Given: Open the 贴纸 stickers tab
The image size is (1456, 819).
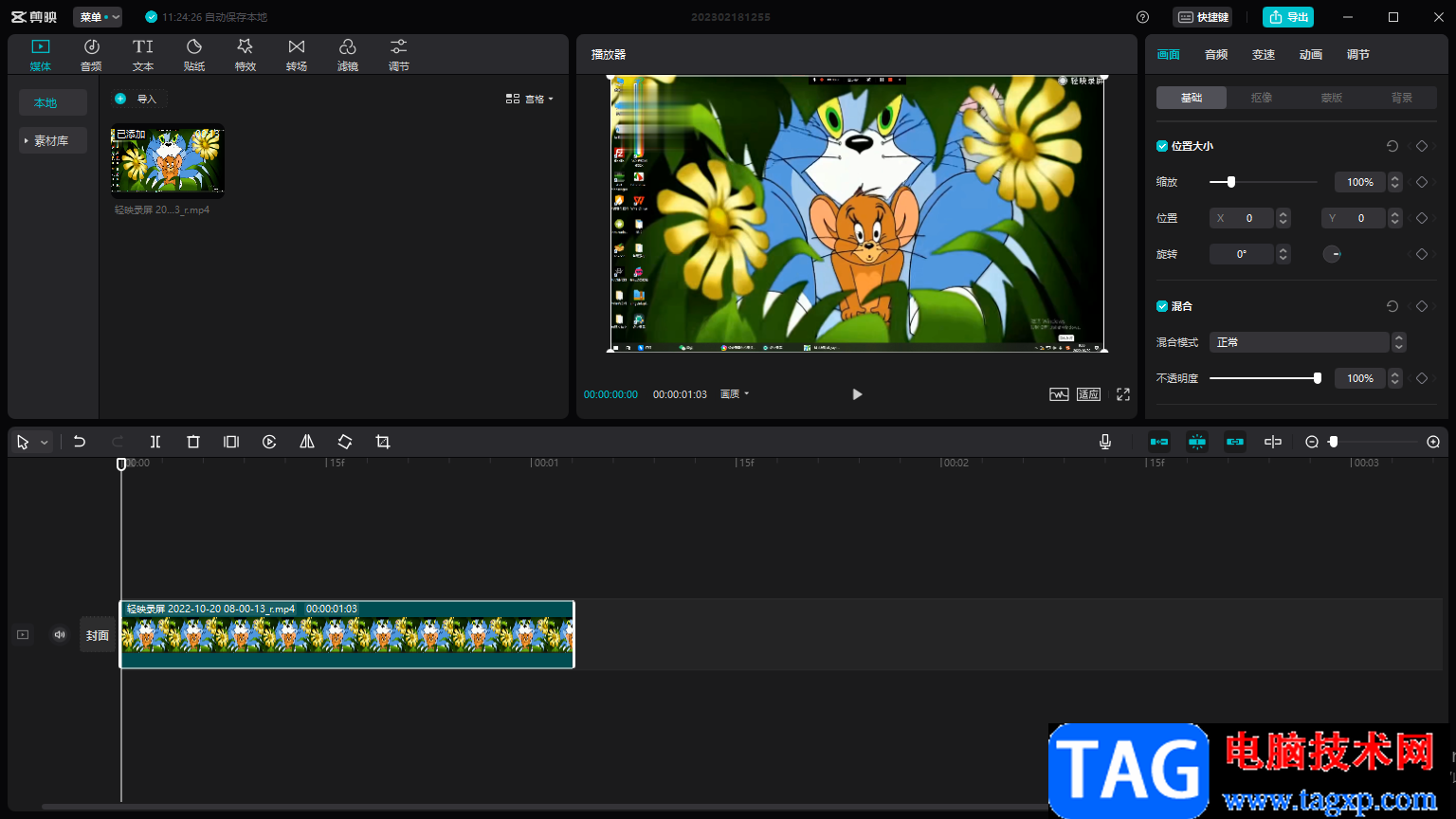Looking at the screenshot, I should click(x=194, y=55).
